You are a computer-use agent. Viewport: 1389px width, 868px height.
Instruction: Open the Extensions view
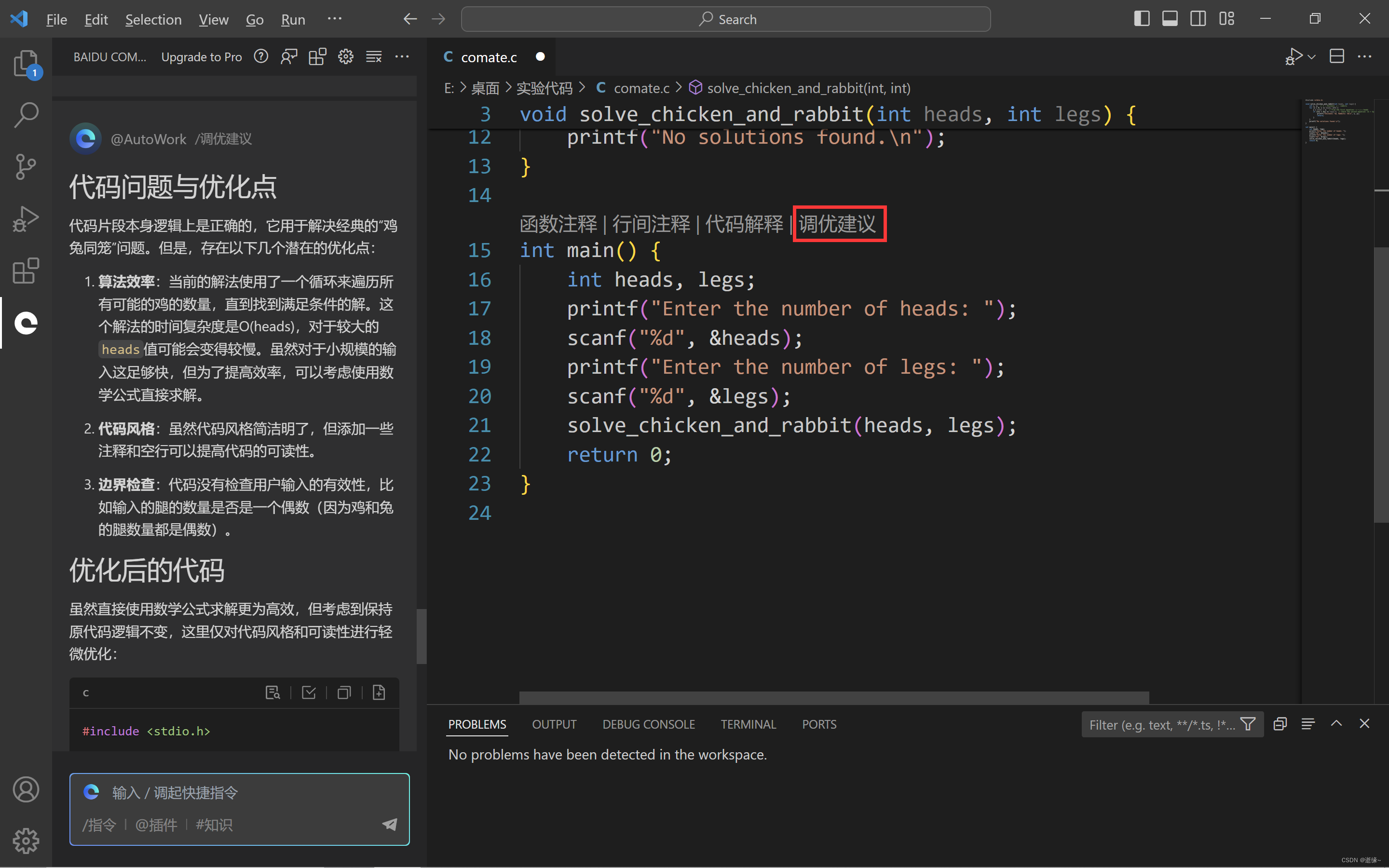click(25, 271)
